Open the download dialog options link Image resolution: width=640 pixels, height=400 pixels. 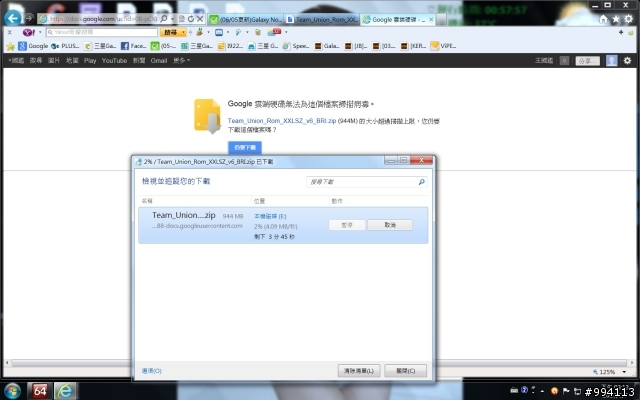pos(151,371)
